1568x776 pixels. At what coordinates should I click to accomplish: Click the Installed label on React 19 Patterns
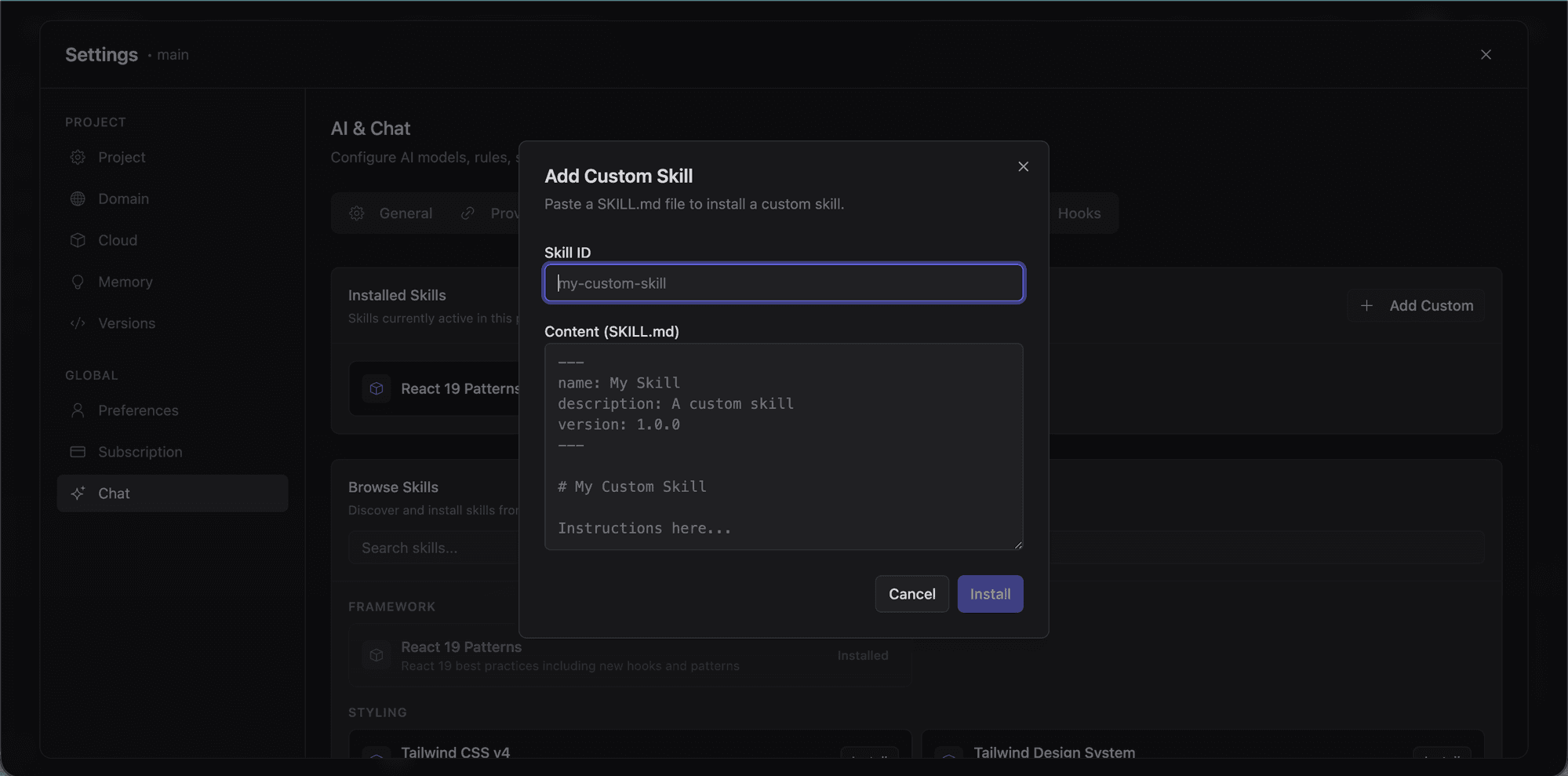click(x=863, y=655)
